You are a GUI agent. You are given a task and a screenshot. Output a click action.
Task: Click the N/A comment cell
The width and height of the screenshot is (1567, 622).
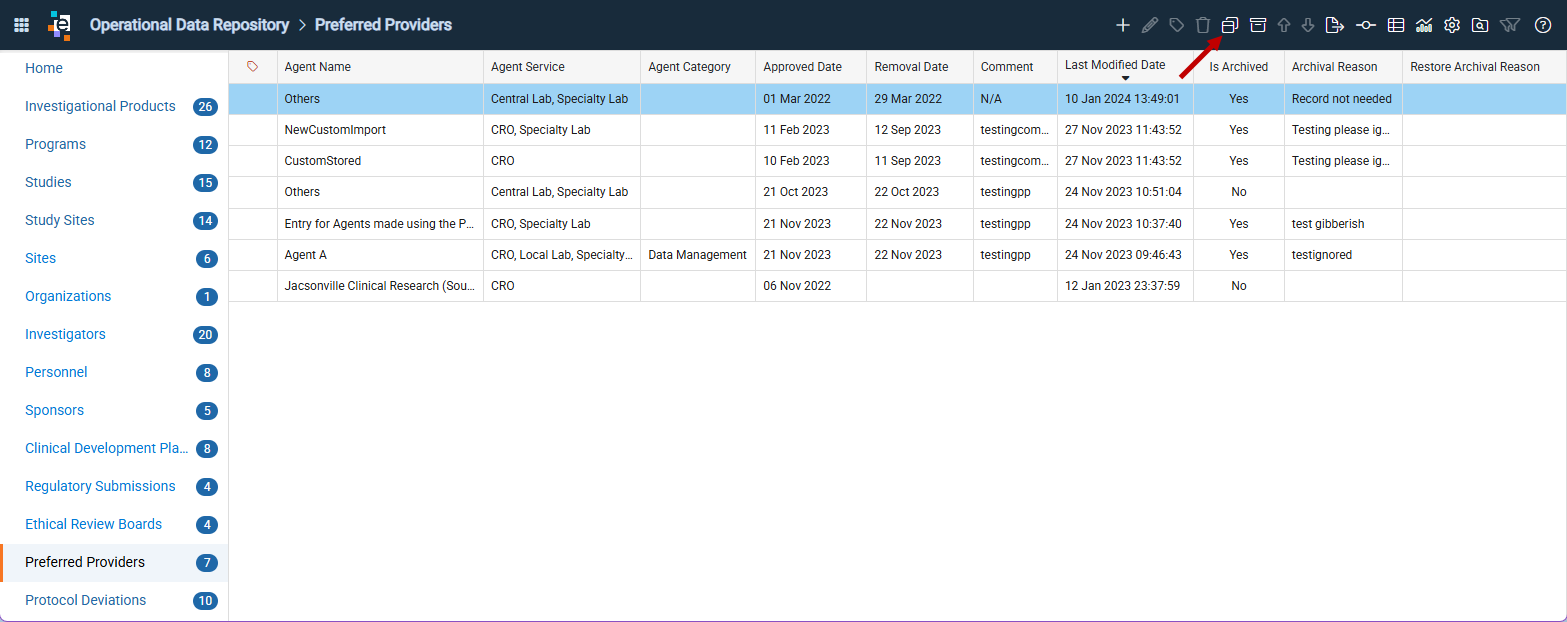coord(1015,99)
